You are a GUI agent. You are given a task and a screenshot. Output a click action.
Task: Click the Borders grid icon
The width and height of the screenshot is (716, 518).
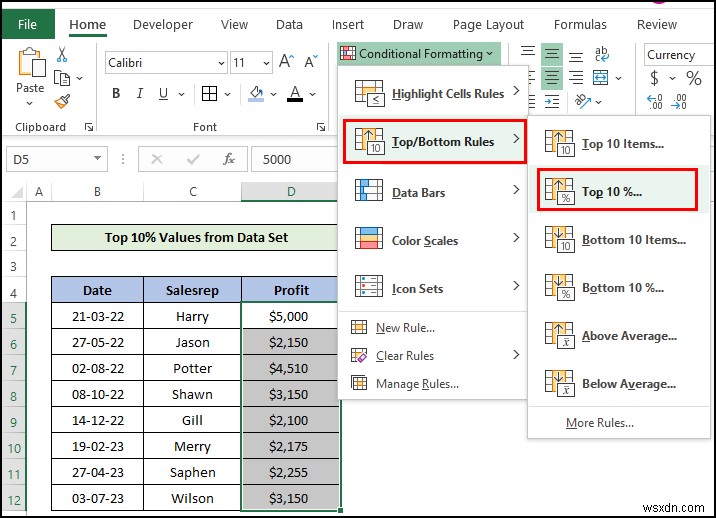[x=209, y=94]
